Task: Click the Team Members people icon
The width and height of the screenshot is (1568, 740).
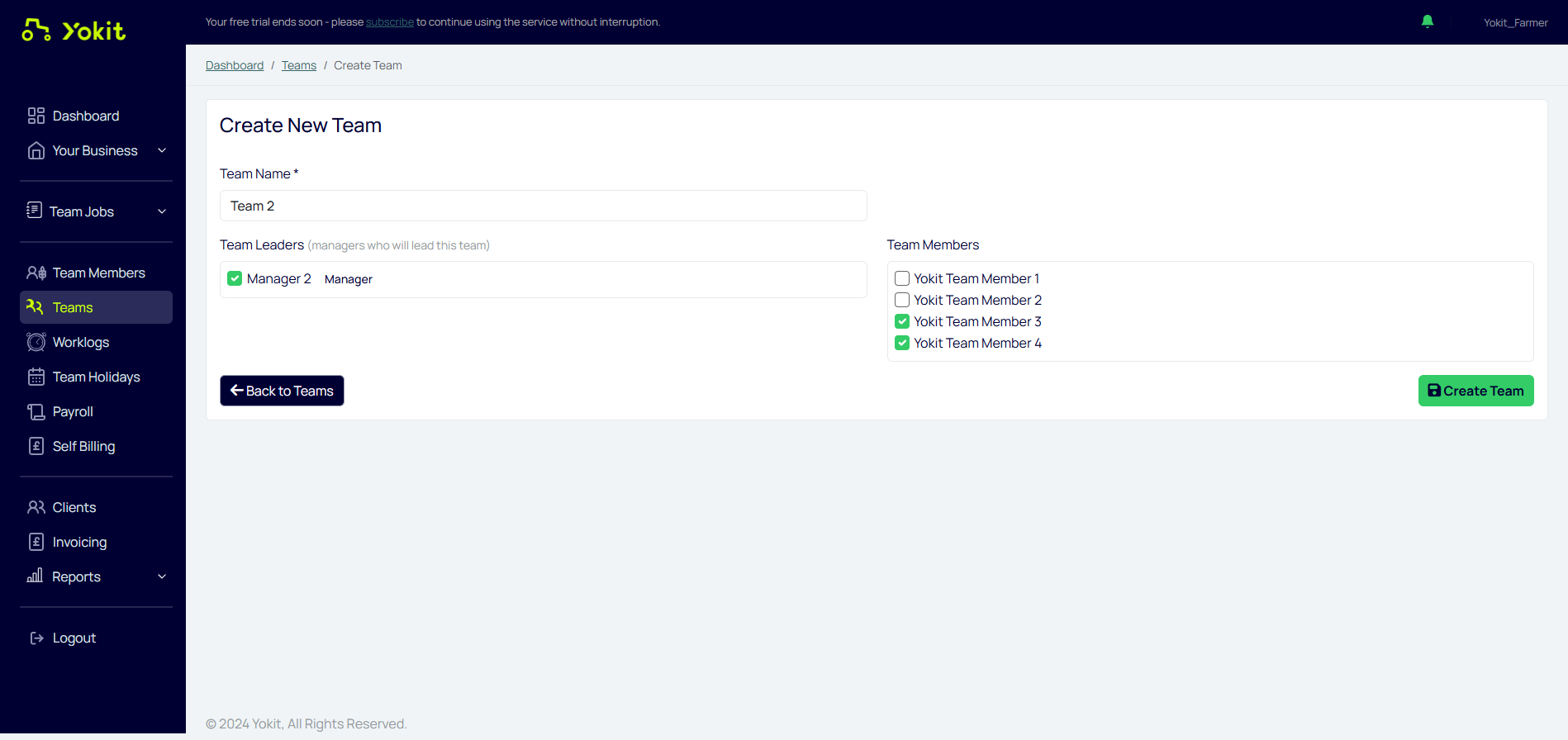Action: pyautogui.click(x=36, y=273)
